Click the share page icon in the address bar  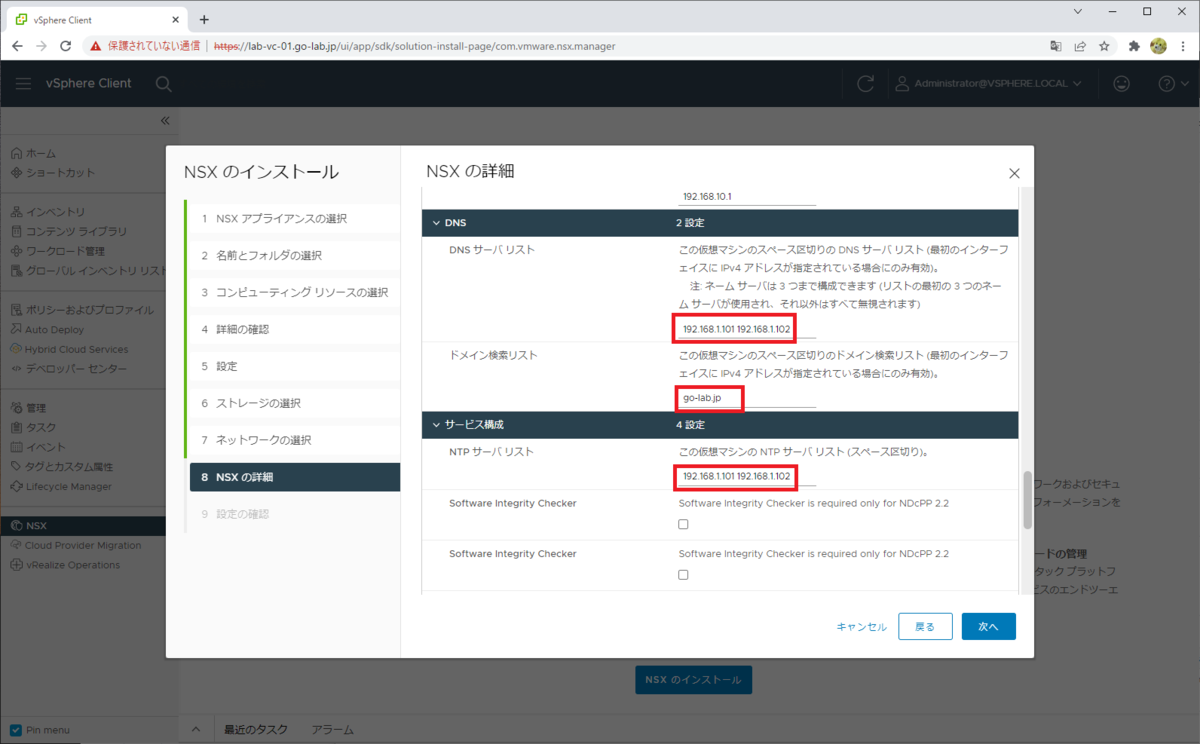point(1080,46)
